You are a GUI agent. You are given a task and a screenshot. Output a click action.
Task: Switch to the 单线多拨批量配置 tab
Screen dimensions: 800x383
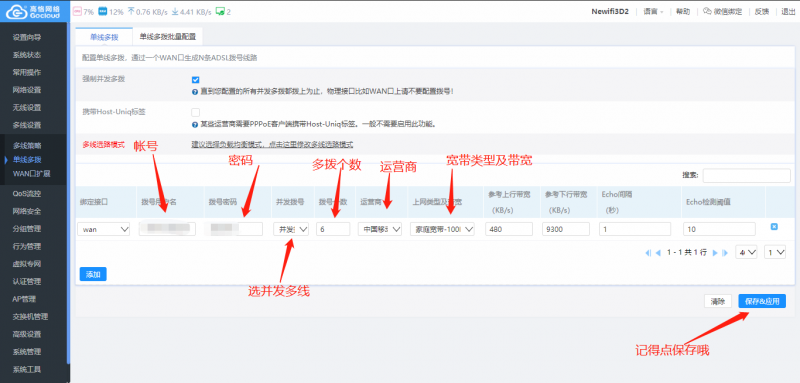tap(167, 37)
